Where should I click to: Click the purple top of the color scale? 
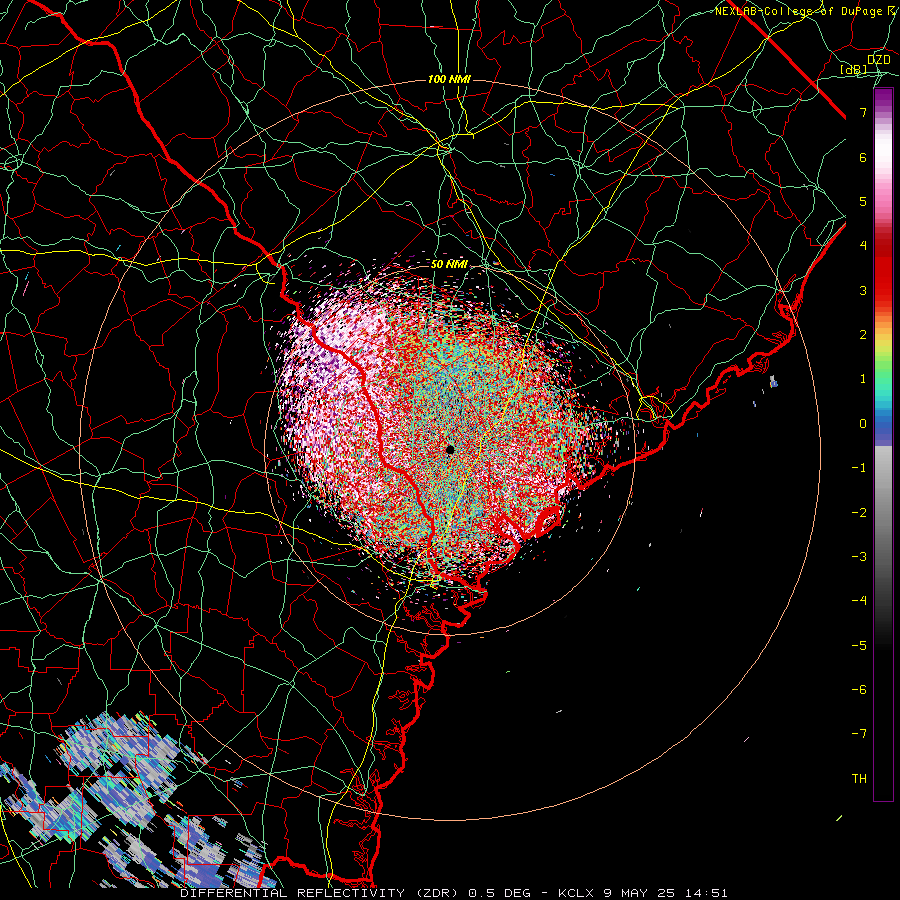coord(883,98)
